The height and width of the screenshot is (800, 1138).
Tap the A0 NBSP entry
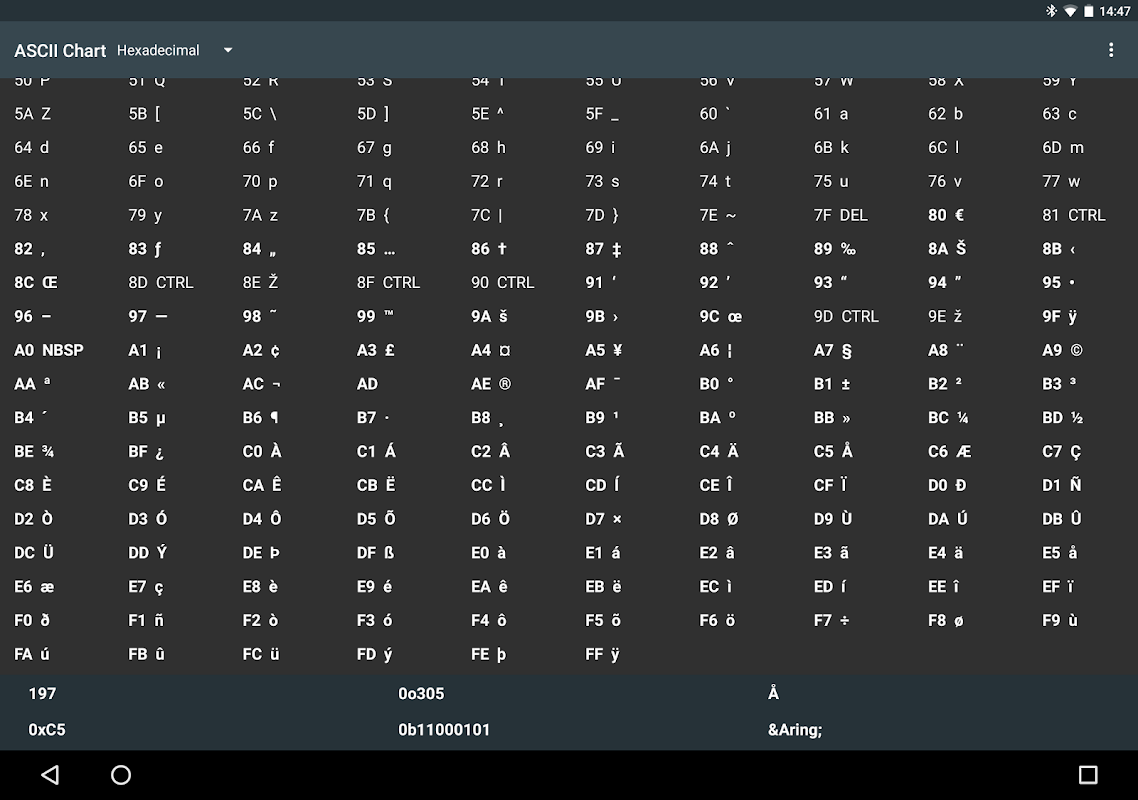click(49, 350)
